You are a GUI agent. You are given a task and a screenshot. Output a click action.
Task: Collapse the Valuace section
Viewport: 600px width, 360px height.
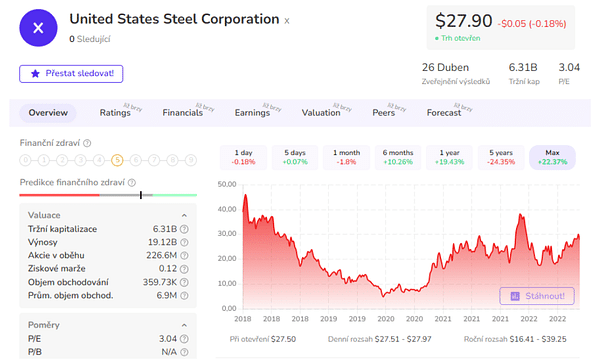pos(184,215)
